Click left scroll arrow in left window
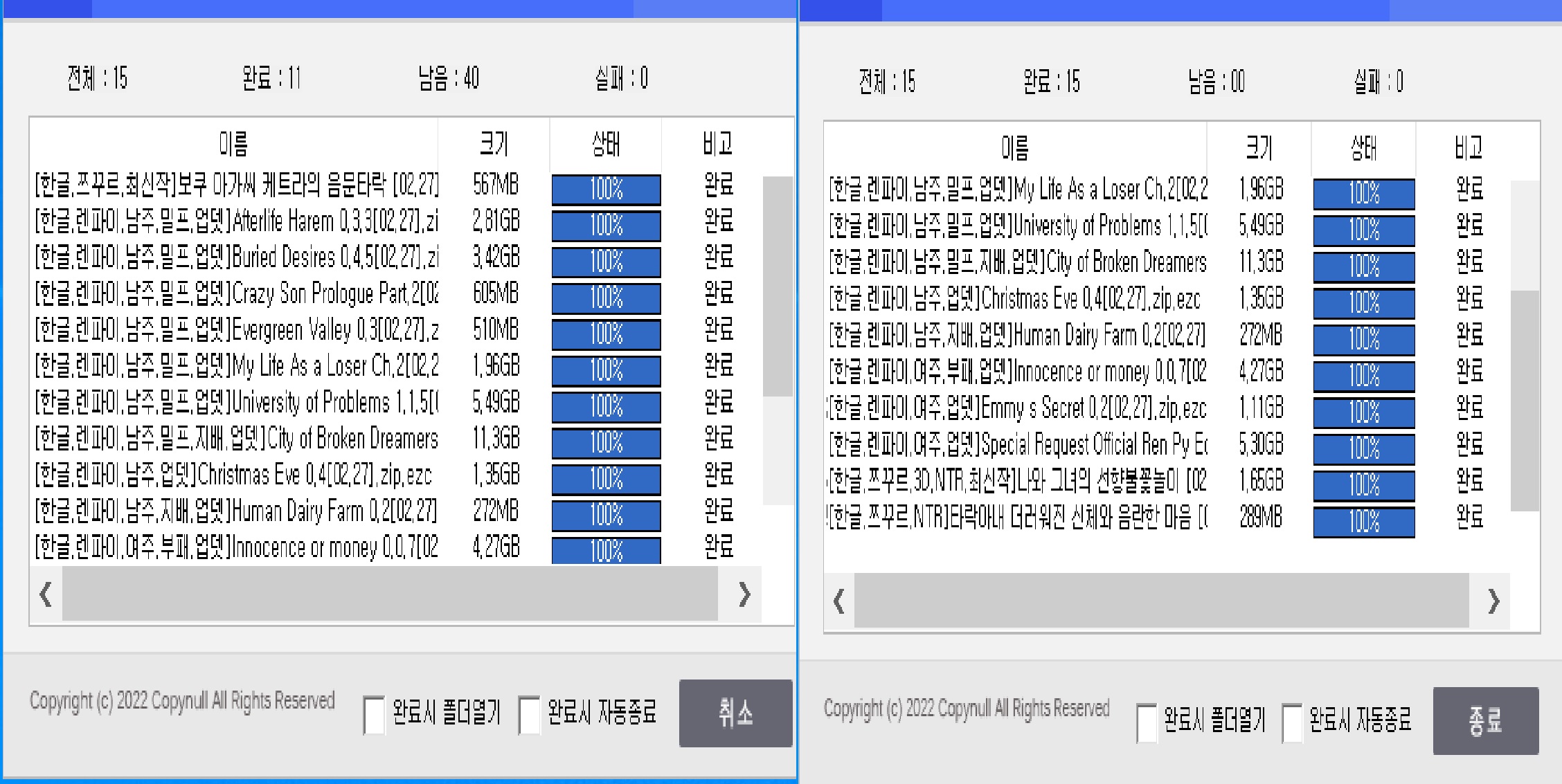The image size is (1562, 784). tap(46, 594)
